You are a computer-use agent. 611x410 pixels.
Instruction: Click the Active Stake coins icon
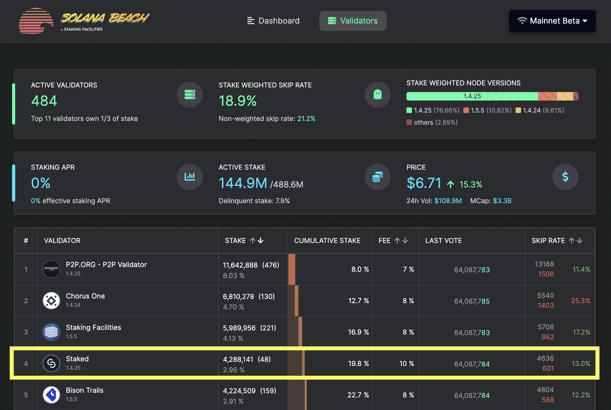click(x=377, y=177)
